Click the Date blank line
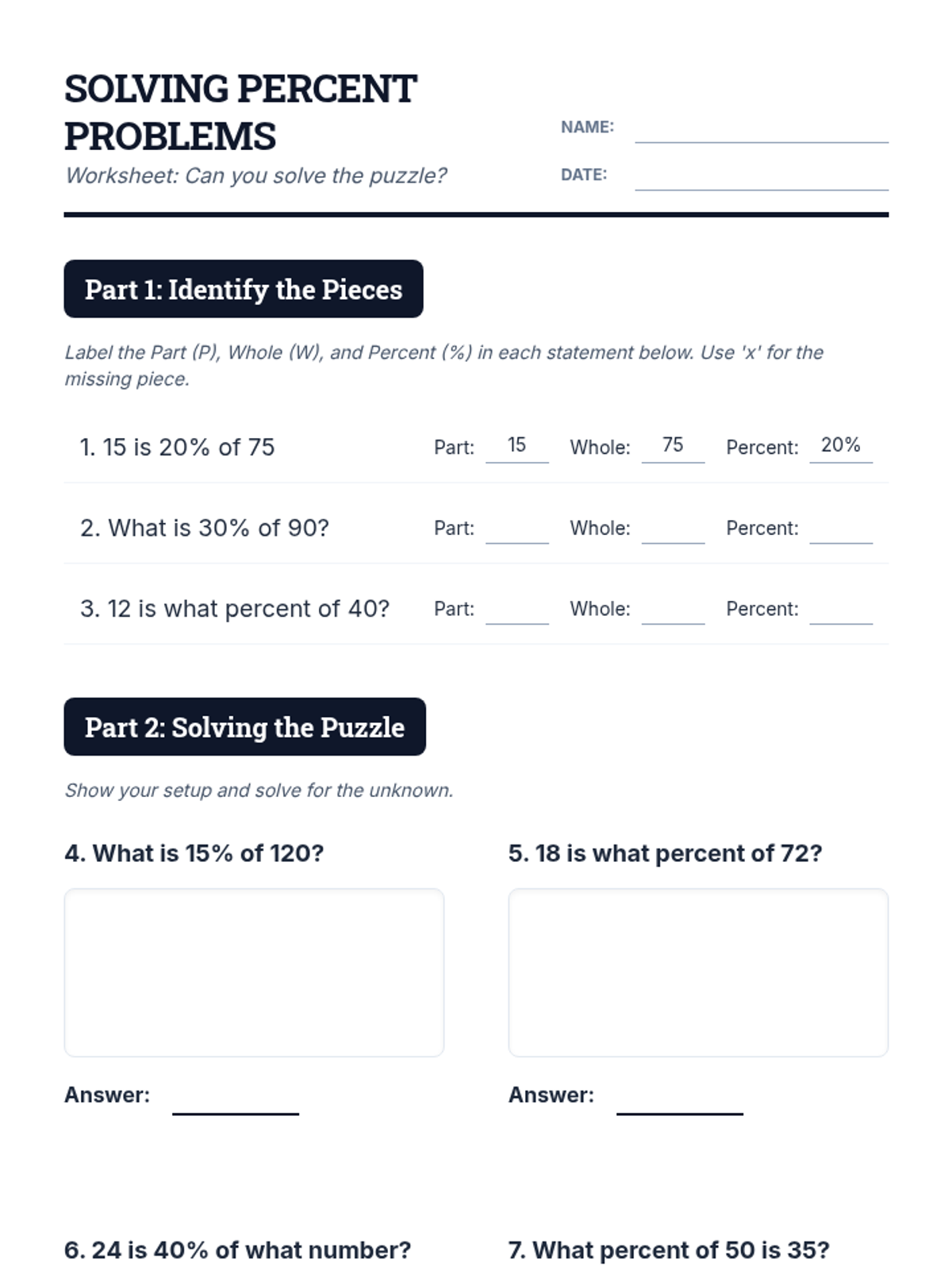The width and height of the screenshot is (952, 1270). 761,179
